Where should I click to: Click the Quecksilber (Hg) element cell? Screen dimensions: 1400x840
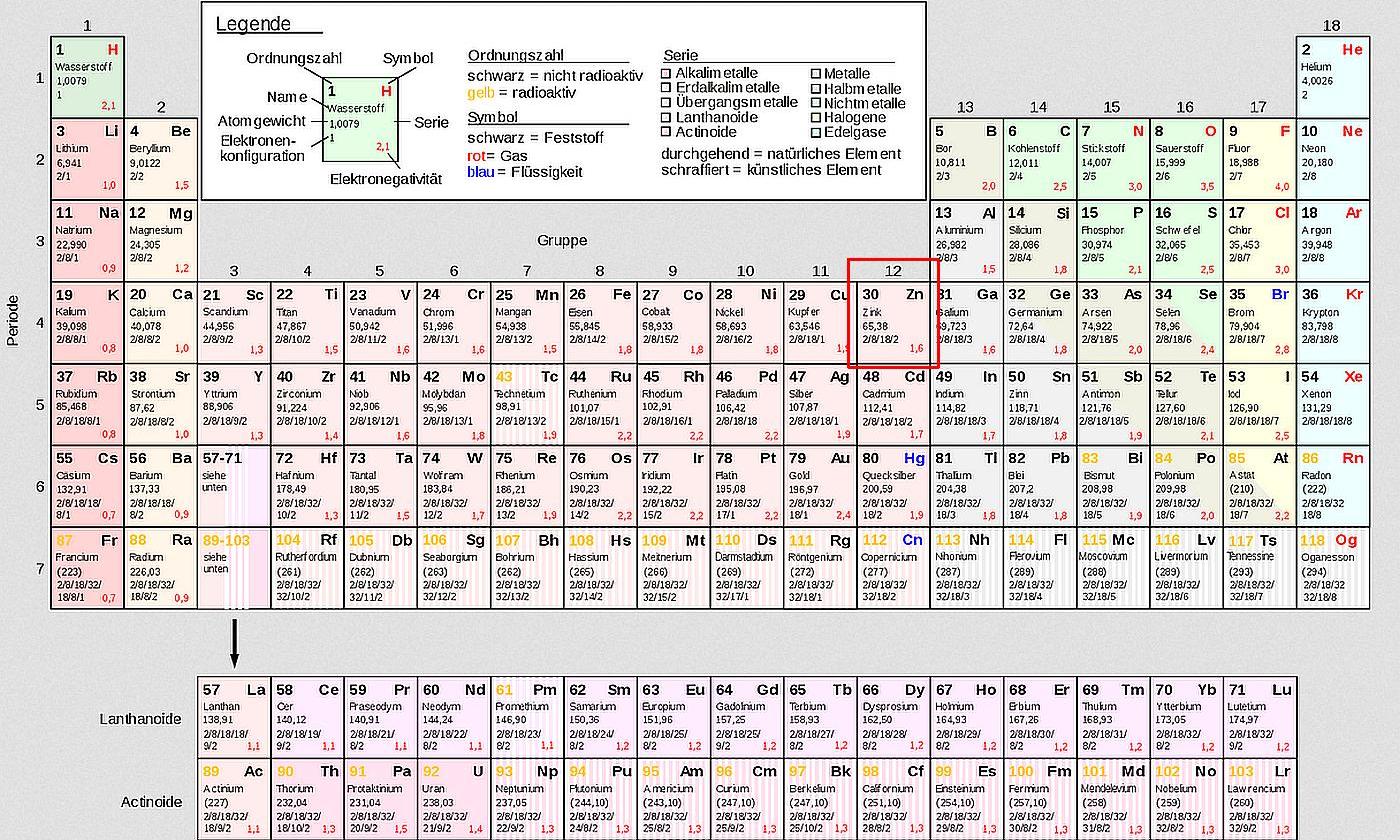893,487
